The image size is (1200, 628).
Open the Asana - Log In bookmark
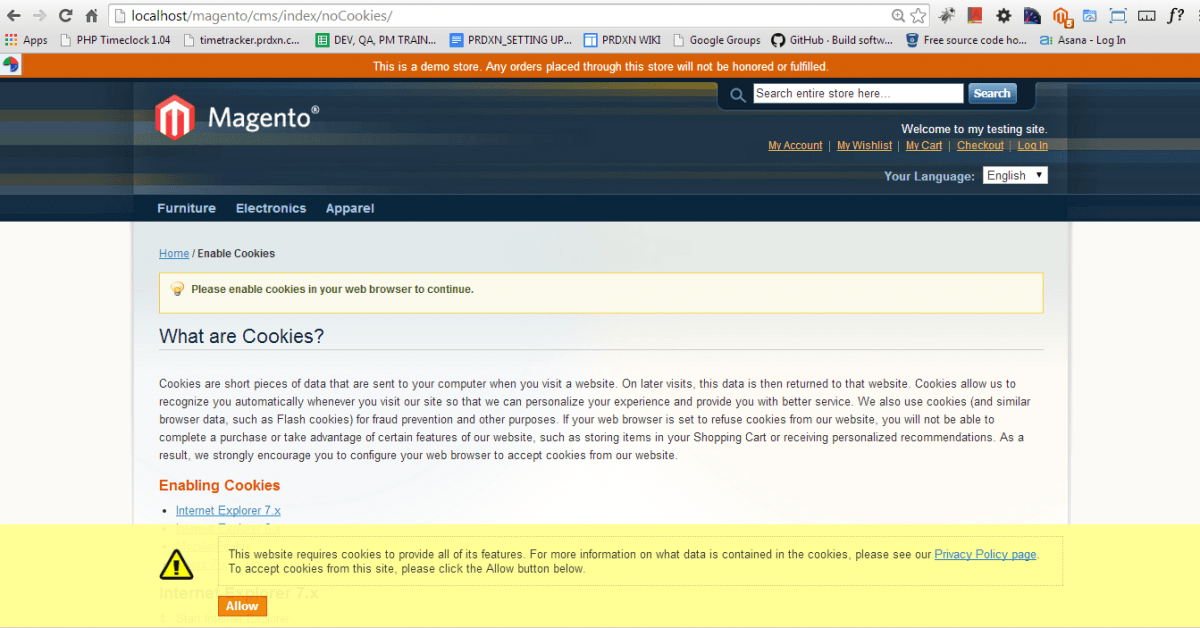(1083, 40)
